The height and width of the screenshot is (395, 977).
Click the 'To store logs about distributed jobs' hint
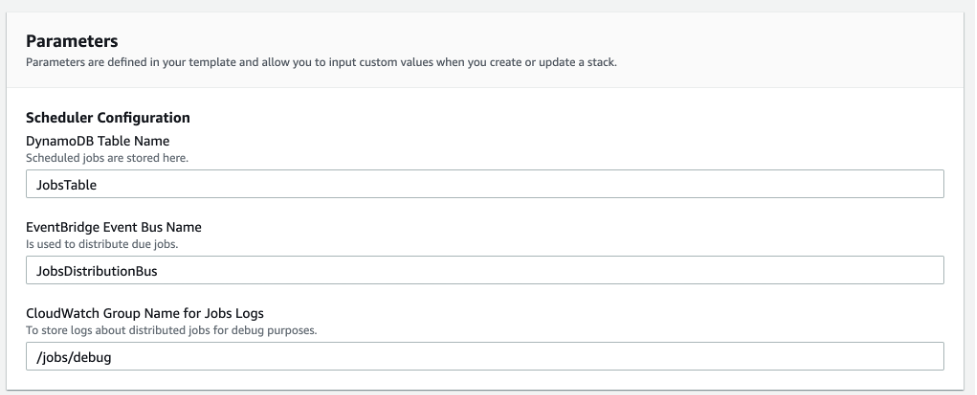click(x=171, y=330)
